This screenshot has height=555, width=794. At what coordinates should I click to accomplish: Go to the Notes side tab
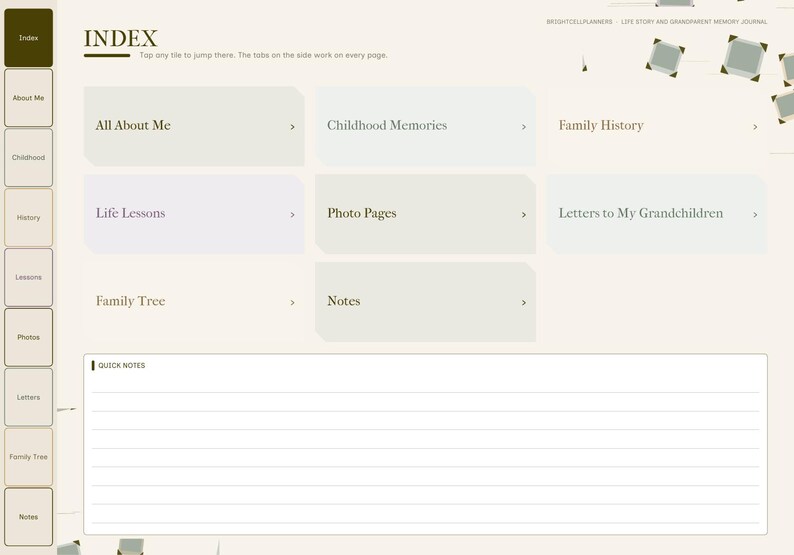tap(28, 517)
